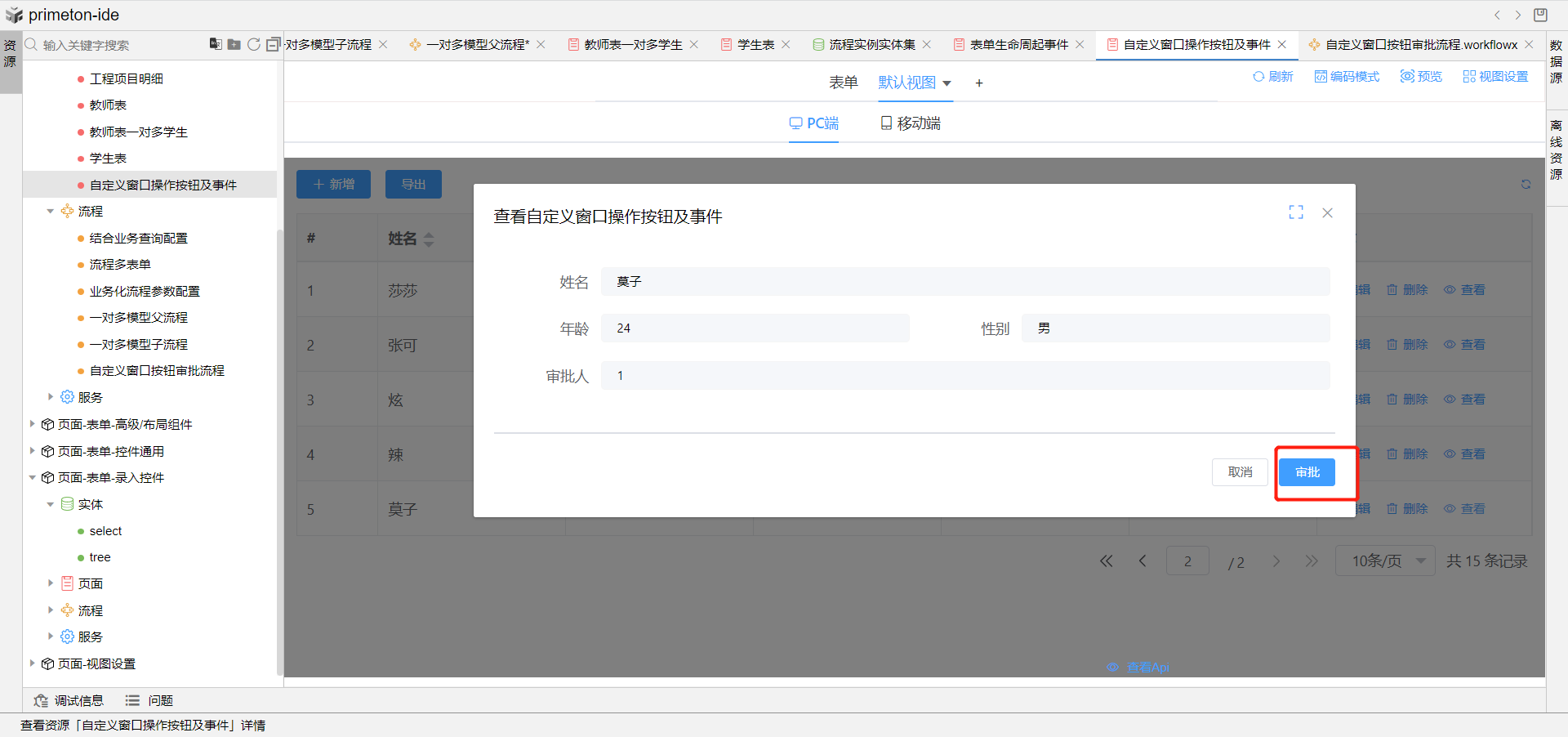
Task: Switch to the 移动端 mobile view
Action: [911, 123]
